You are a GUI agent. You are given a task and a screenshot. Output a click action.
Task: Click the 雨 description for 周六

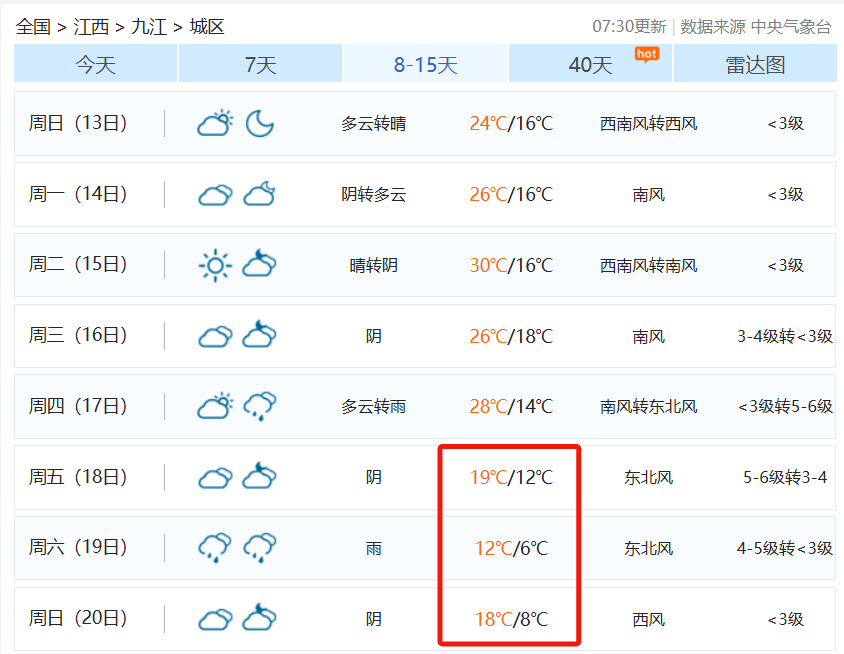(x=374, y=548)
